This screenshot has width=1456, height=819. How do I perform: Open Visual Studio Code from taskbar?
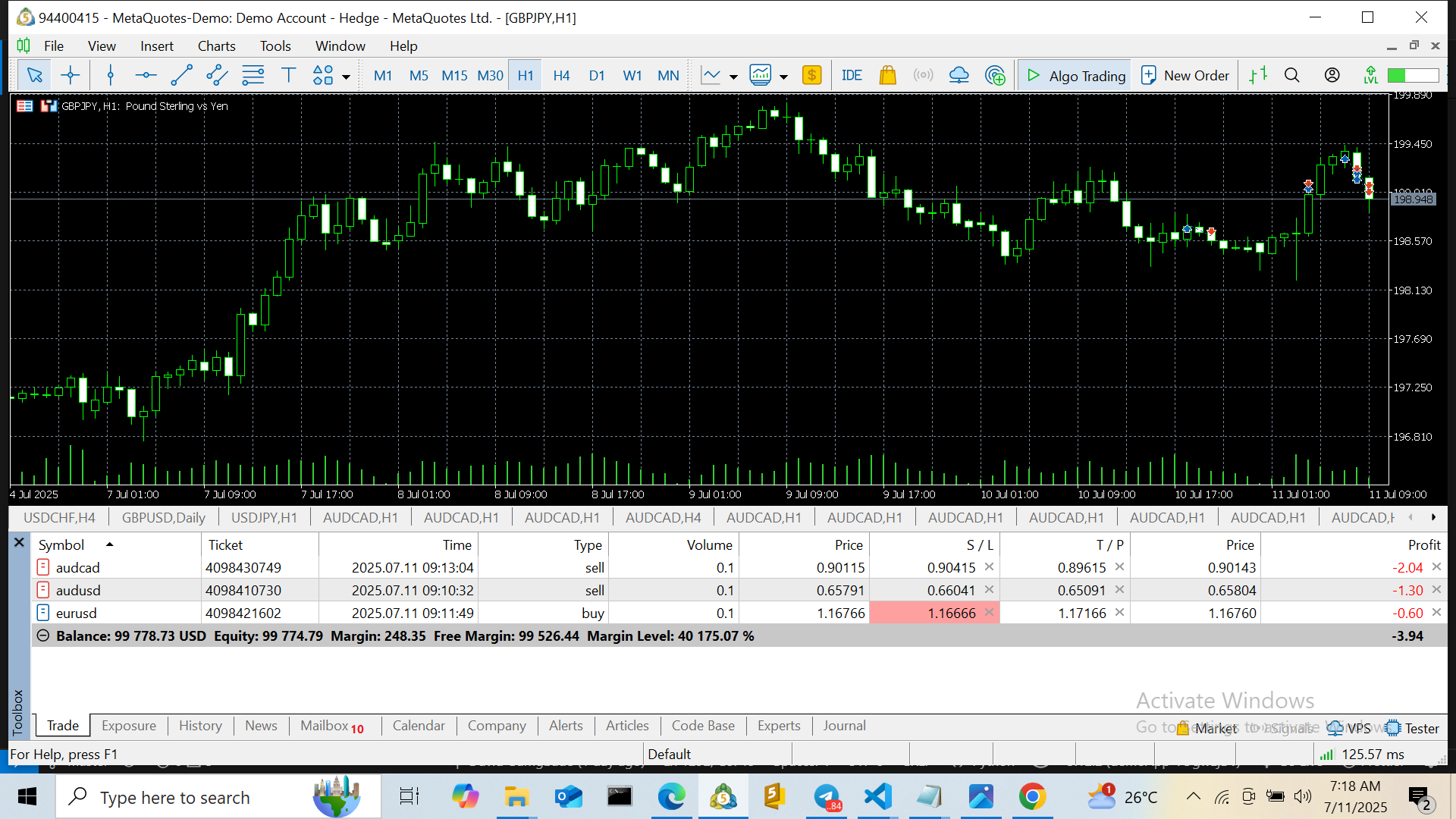[877, 797]
